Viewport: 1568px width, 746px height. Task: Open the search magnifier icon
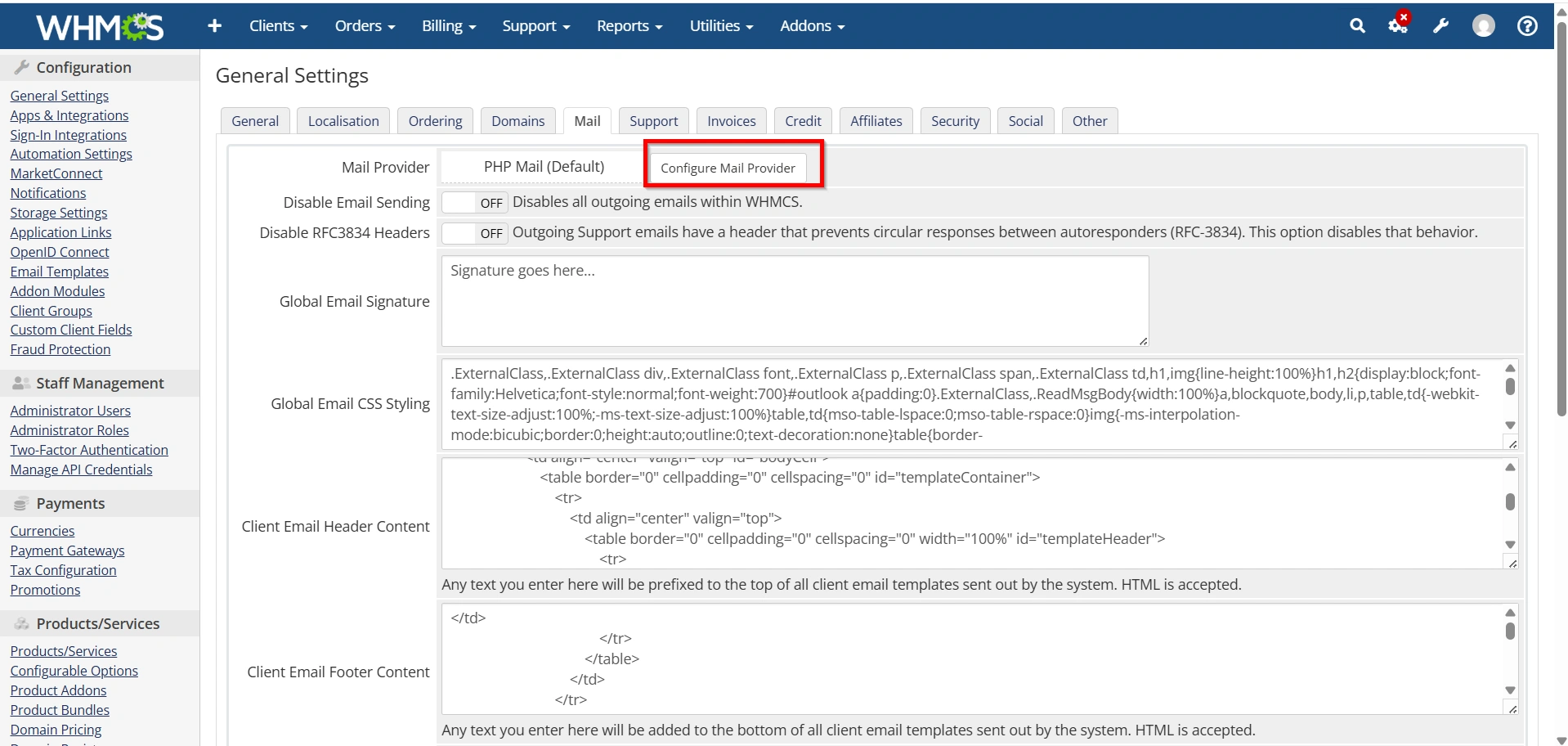coord(1357,26)
